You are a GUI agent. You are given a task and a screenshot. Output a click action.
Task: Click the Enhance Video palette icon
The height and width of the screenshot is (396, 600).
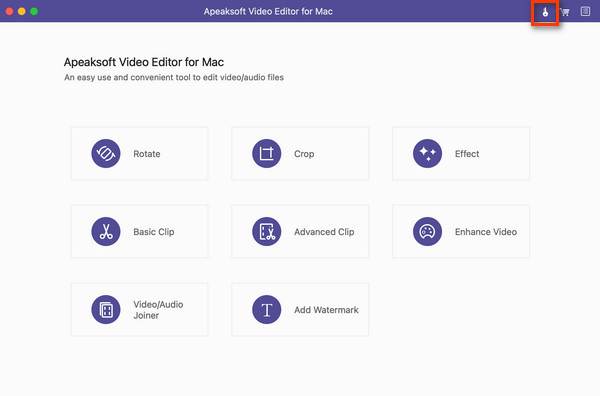(x=427, y=231)
